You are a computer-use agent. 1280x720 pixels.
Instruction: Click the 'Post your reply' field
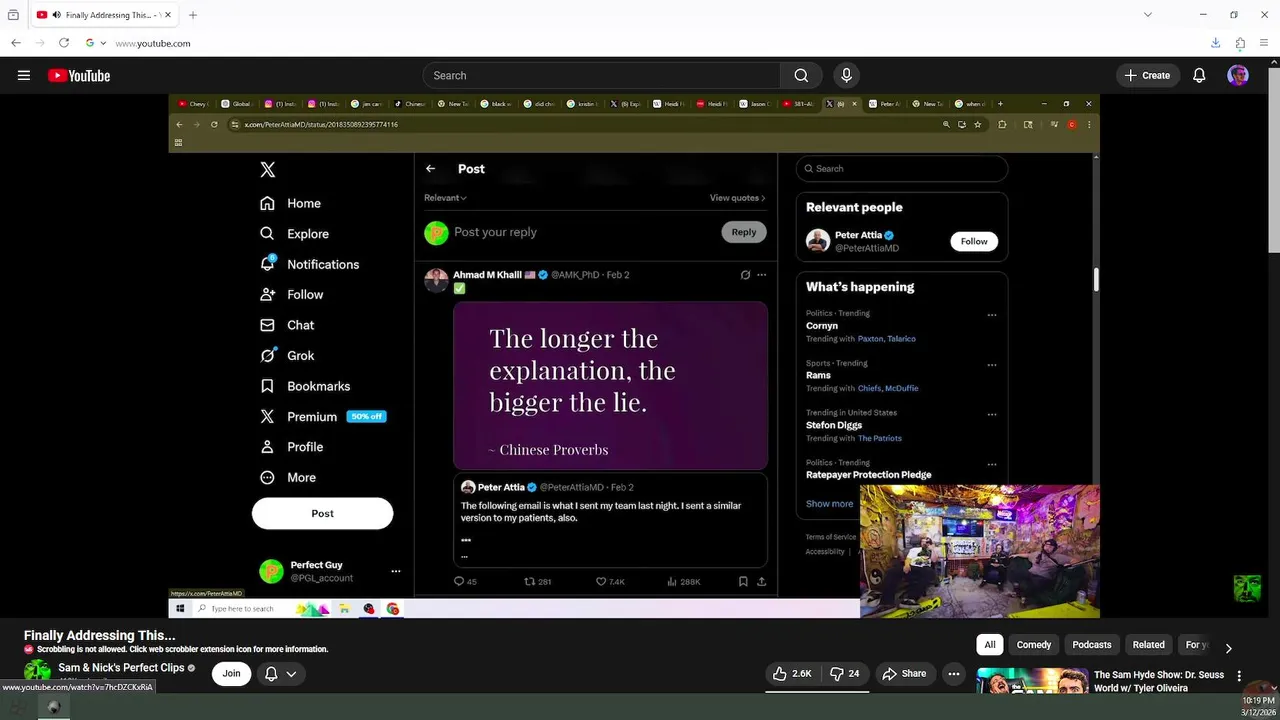(495, 232)
